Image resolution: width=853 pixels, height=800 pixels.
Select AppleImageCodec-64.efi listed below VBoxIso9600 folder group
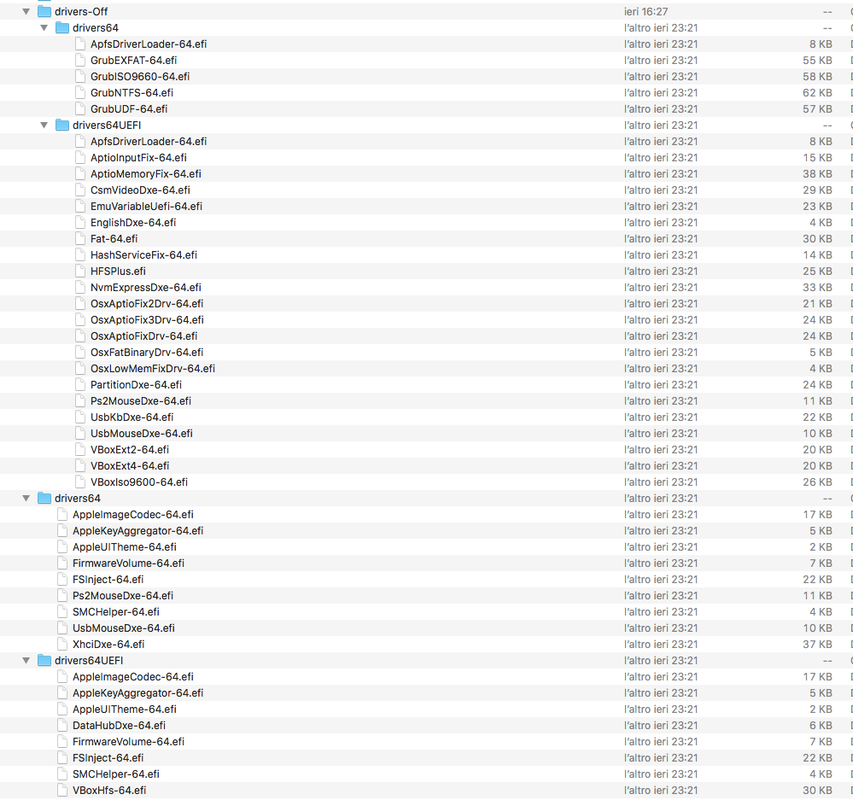tap(133, 514)
